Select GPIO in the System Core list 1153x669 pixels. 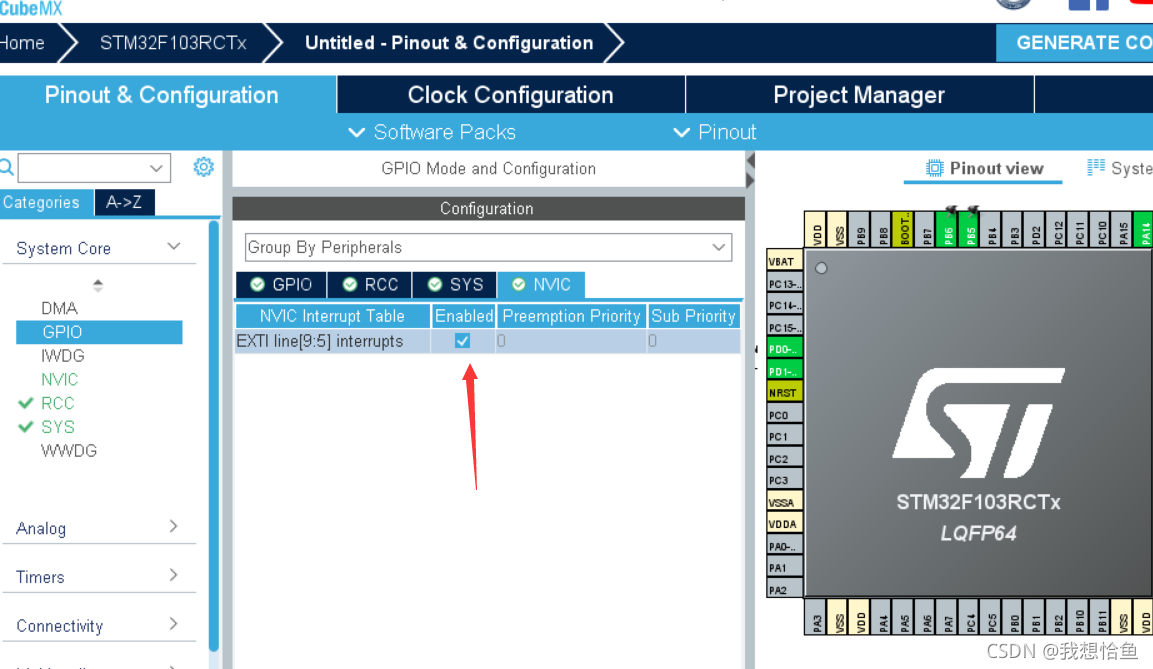pos(99,332)
